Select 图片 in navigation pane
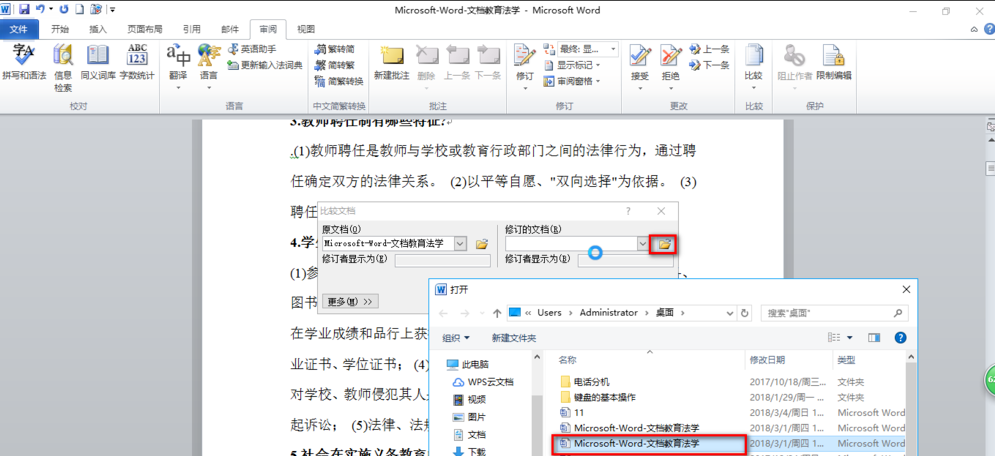 [469, 417]
